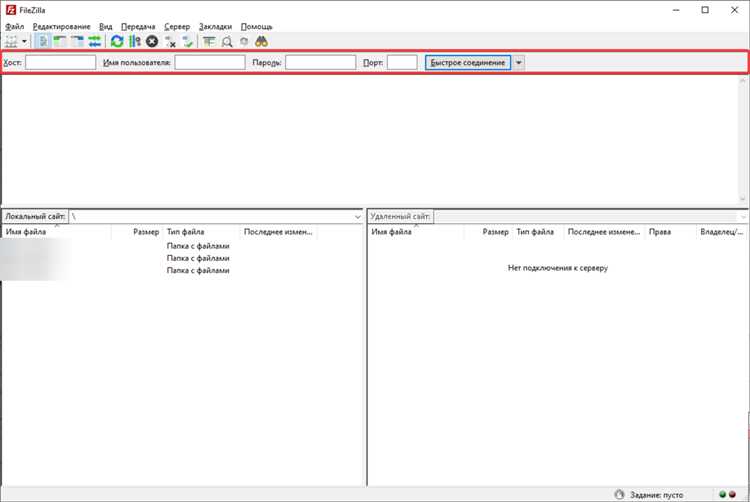Image resolution: width=750 pixels, height=502 pixels.
Task: Open the Передача menu
Action: point(138,26)
